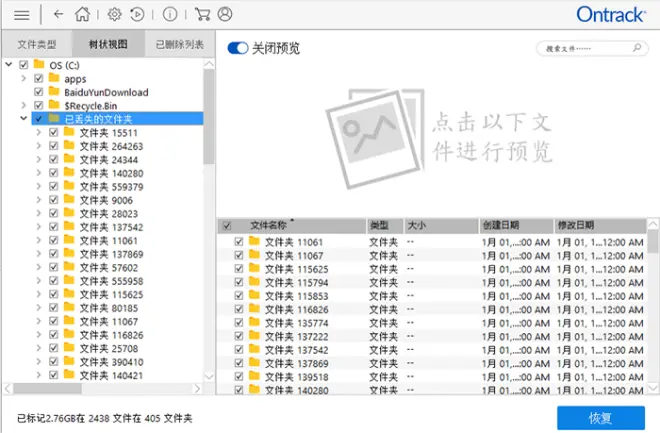660x433 pixels.
Task: Expand 文件夹 57602 tree node
Action: (39, 267)
